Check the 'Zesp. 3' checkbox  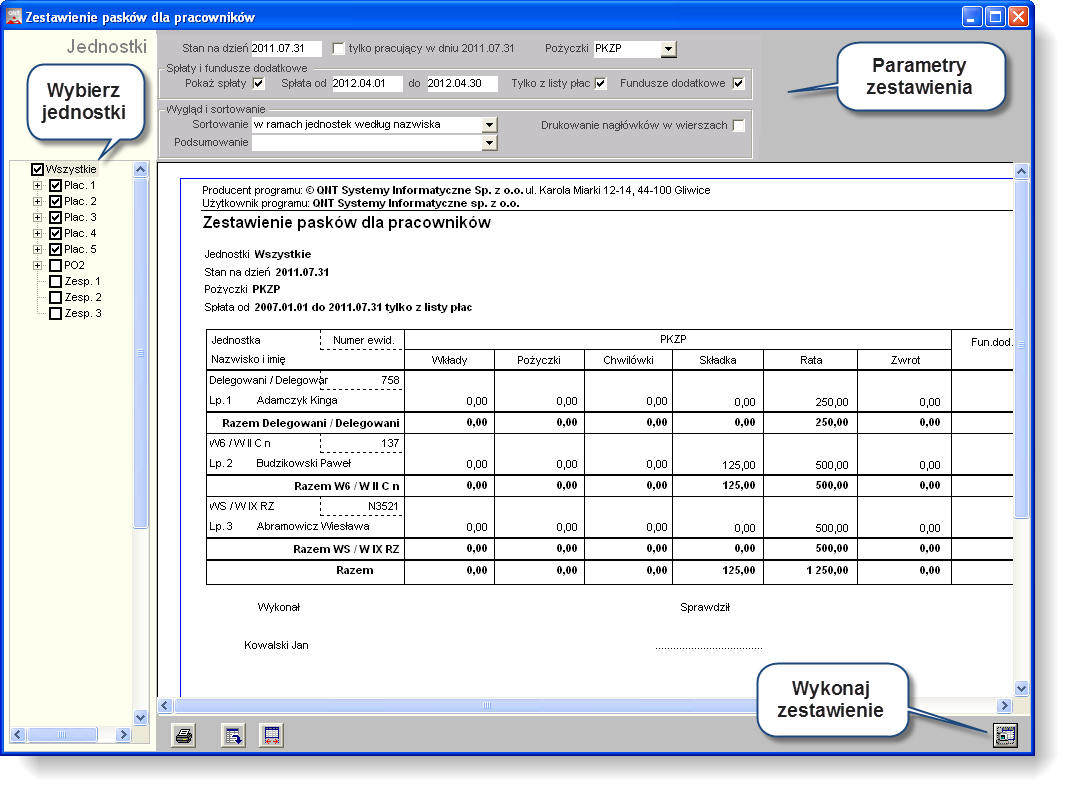[x=56, y=313]
